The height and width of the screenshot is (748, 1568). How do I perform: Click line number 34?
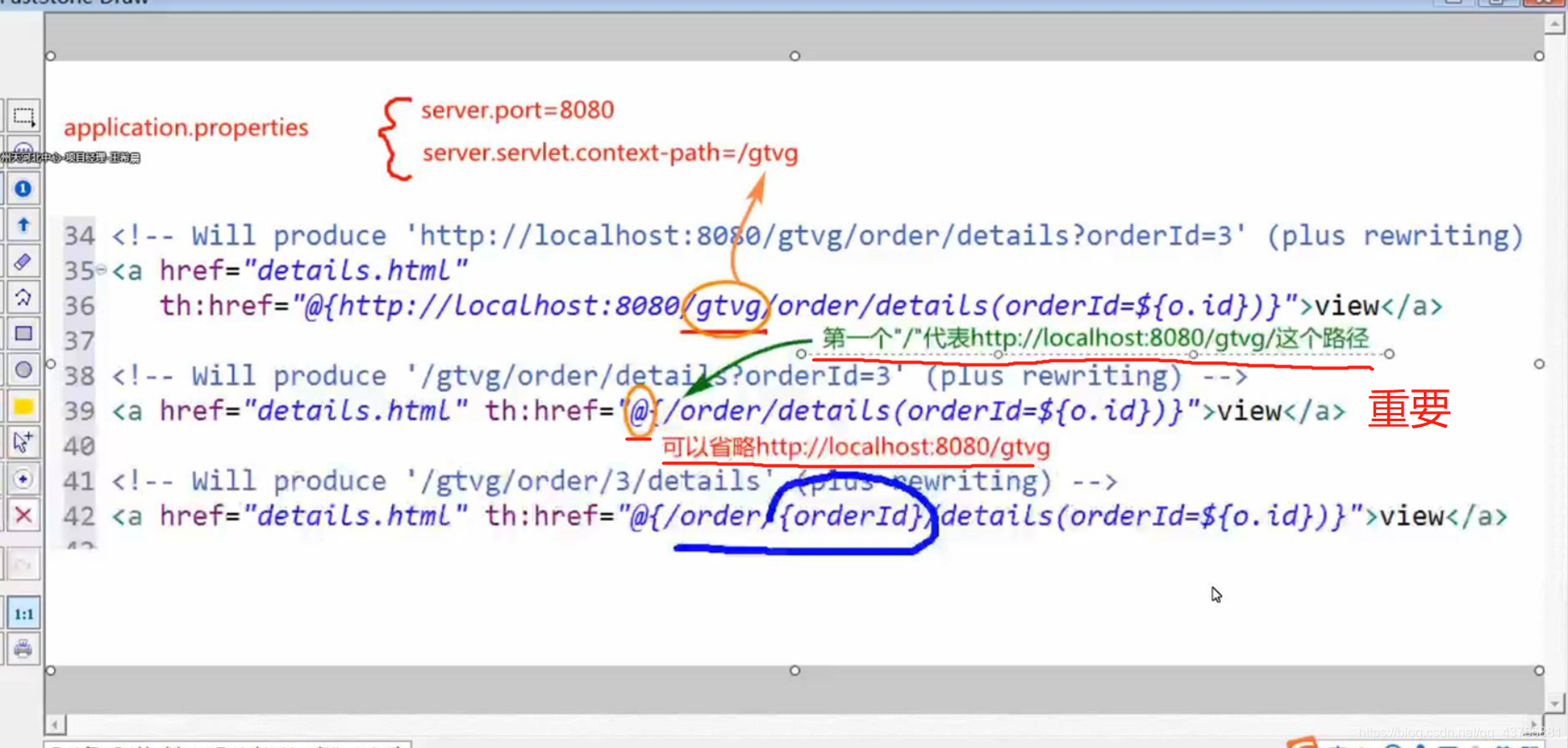(80, 236)
